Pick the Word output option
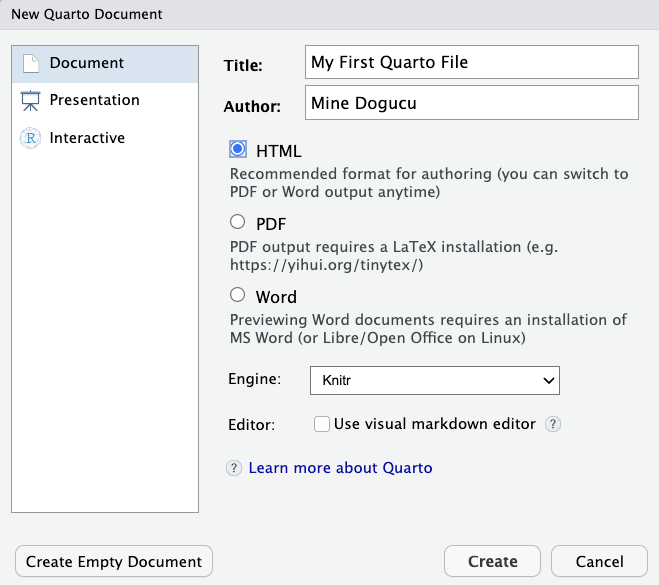The image size is (659, 585). (237, 295)
